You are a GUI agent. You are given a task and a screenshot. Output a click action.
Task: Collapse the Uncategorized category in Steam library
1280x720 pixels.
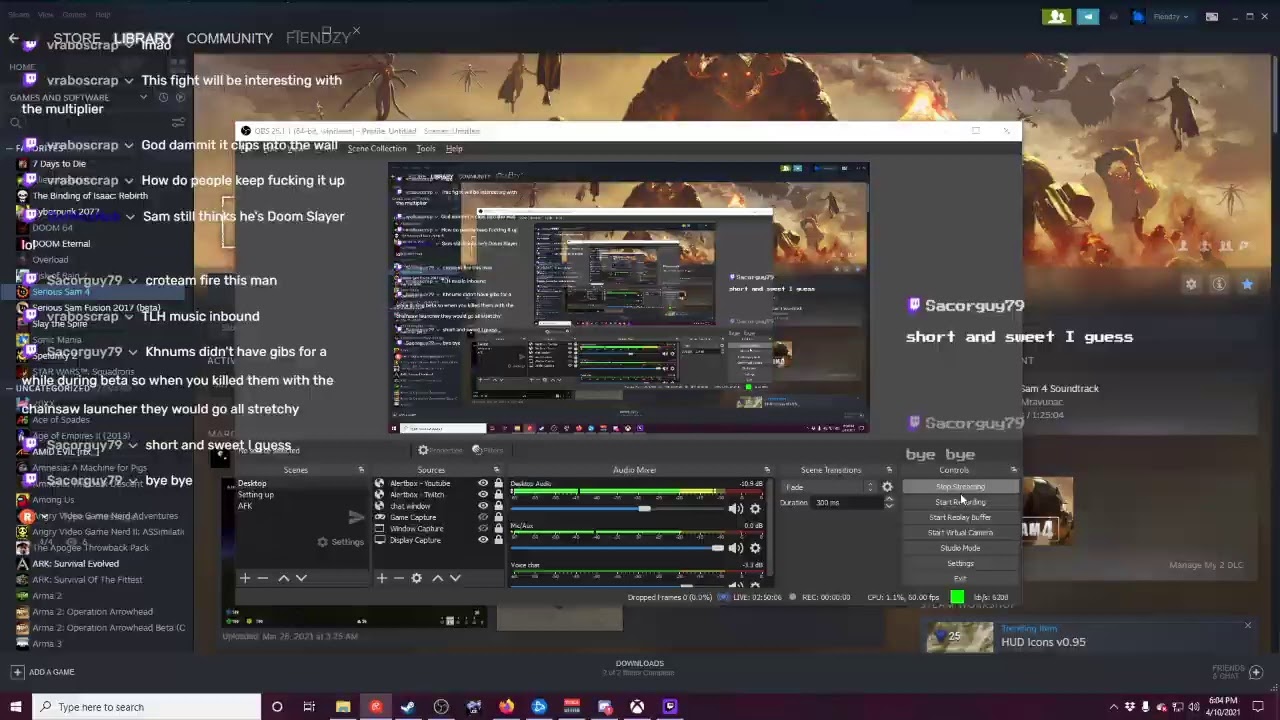pyautogui.click(x=10, y=388)
